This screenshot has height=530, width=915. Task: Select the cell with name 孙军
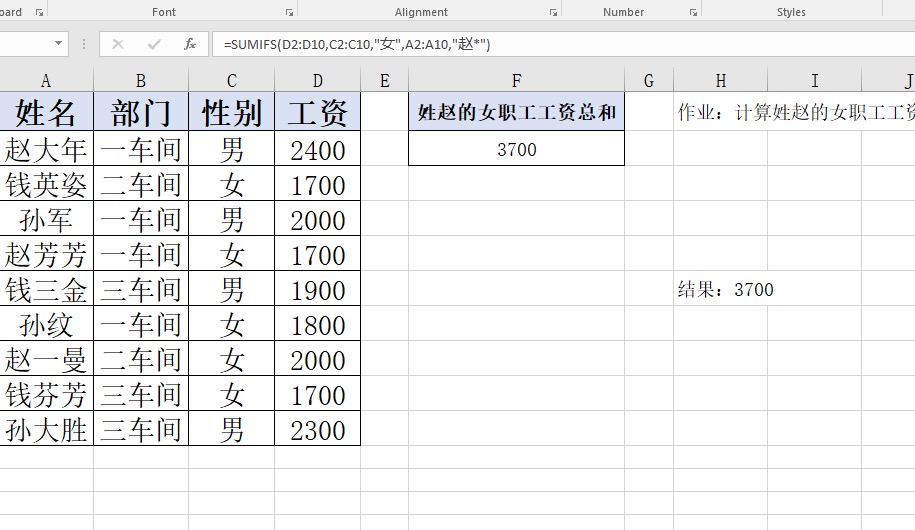46,218
